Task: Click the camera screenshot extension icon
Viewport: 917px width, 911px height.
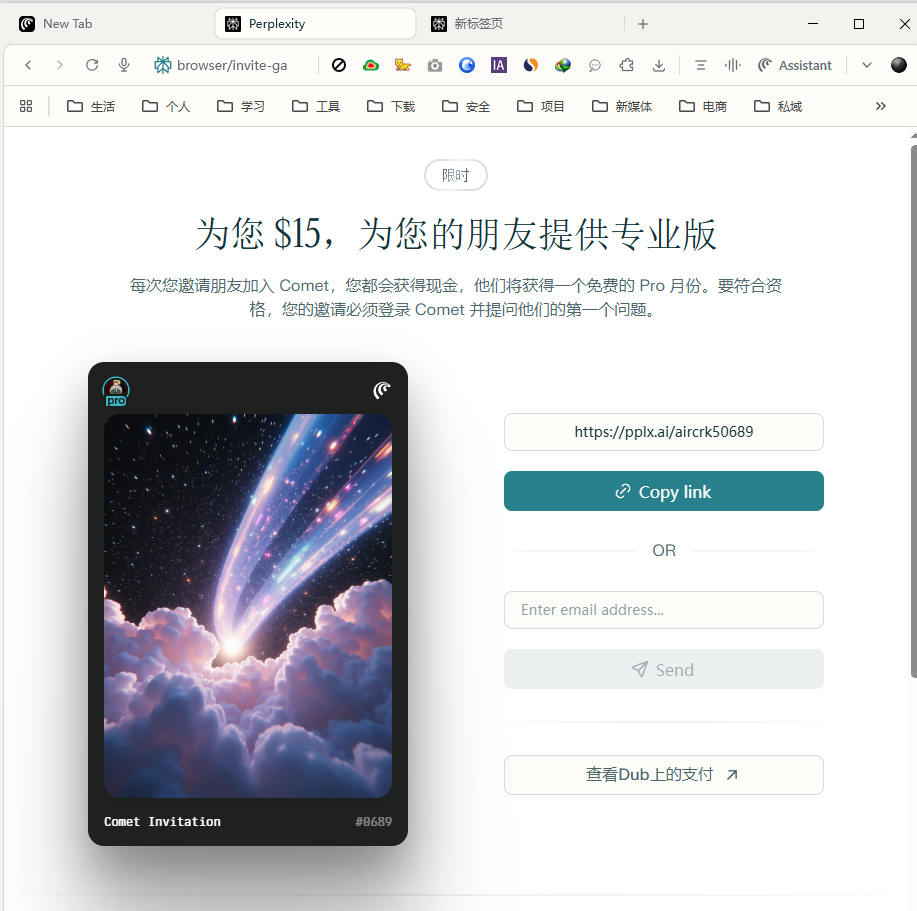Action: 435,65
